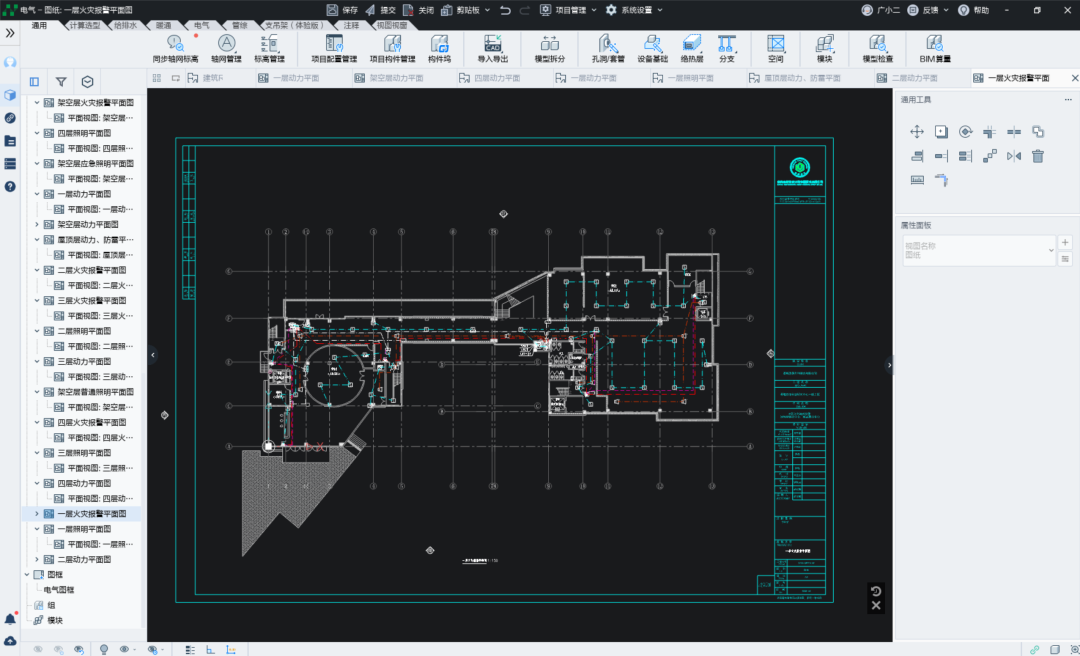Image resolution: width=1080 pixels, height=656 pixels.
Task: Switch to the 计算选型 ribbon tab
Action: (85, 25)
